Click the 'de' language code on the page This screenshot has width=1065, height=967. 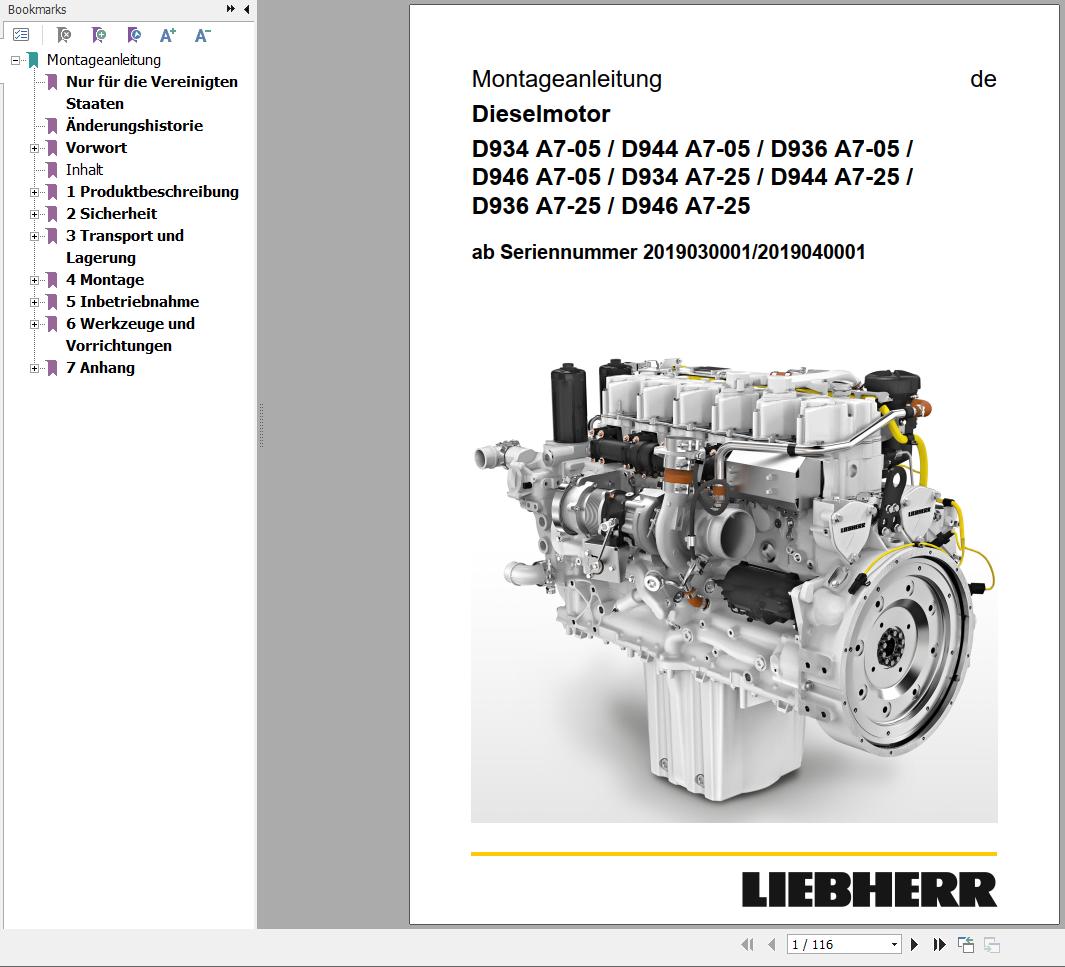(x=983, y=79)
